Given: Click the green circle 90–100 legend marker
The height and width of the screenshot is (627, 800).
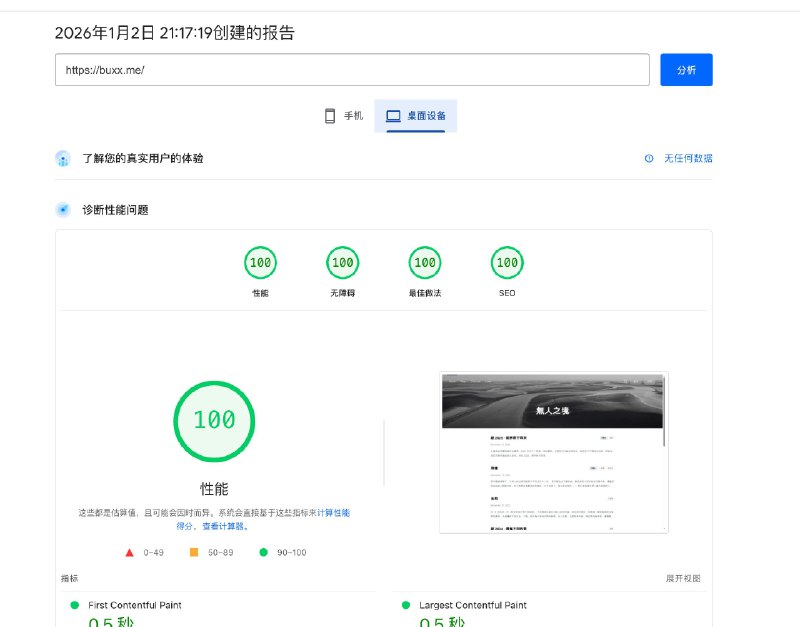Looking at the screenshot, I should click(263, 552).
